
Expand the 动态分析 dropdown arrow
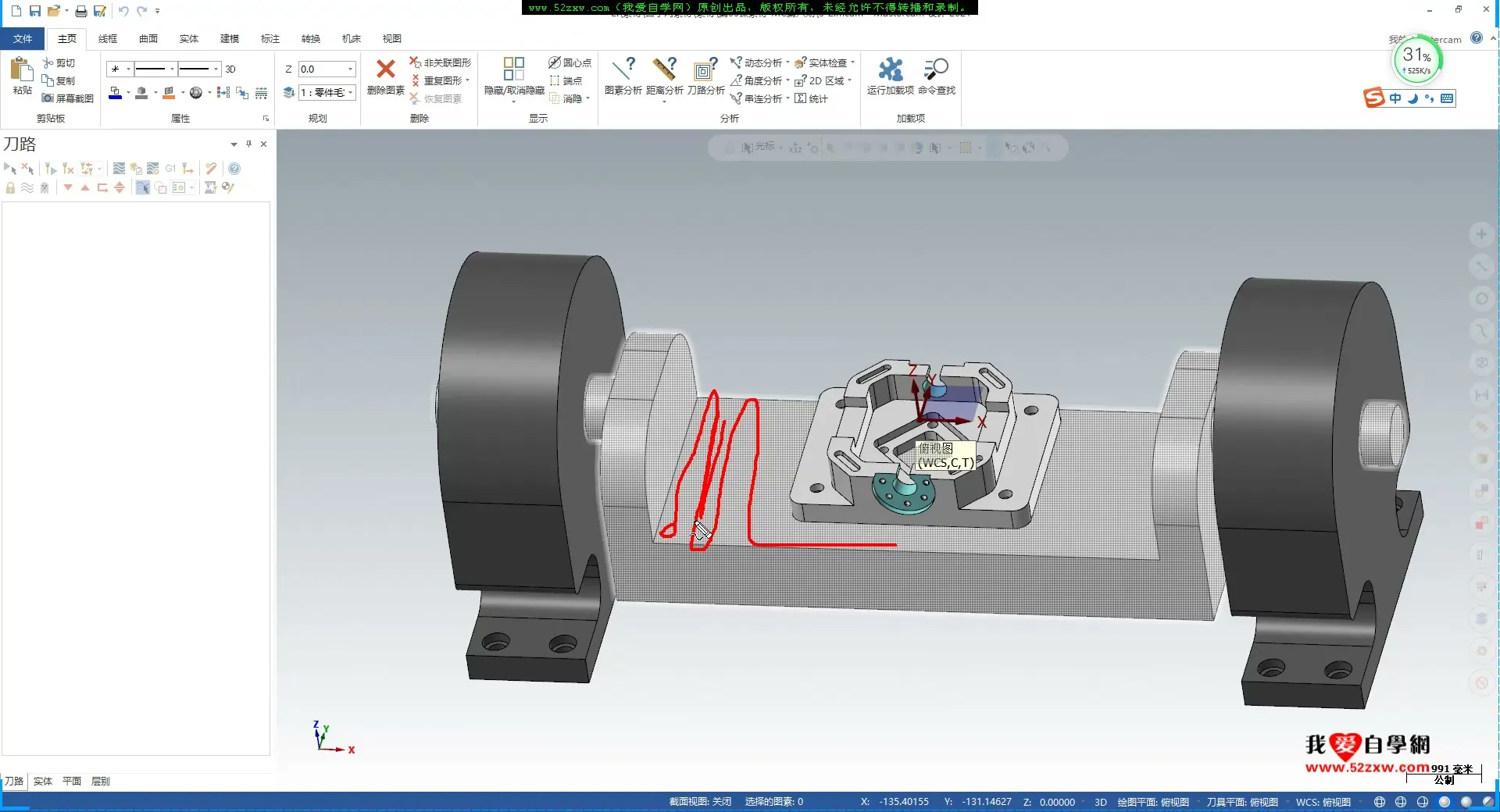787,62
